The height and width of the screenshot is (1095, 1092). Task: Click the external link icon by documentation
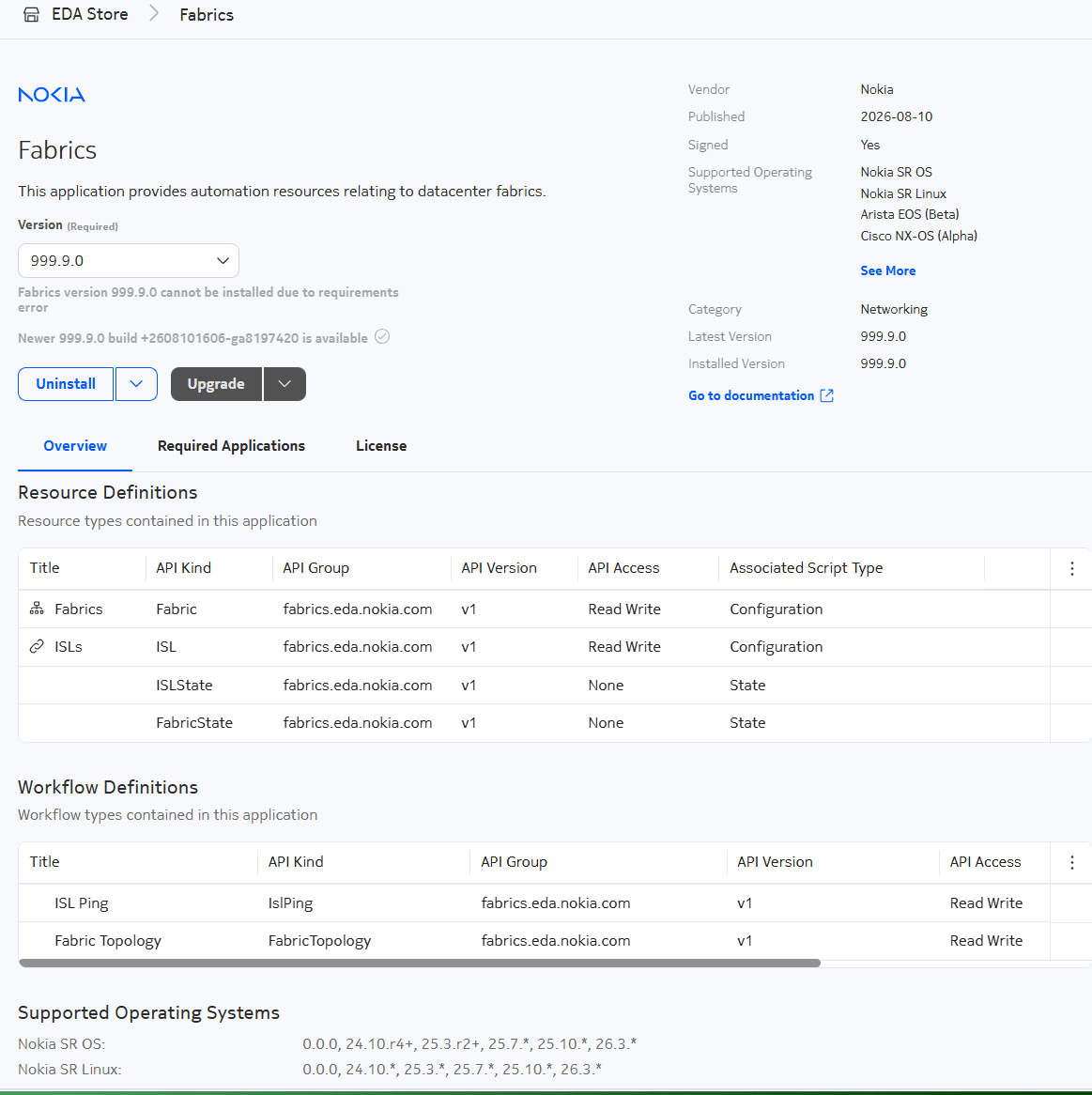tap(826, 396)
